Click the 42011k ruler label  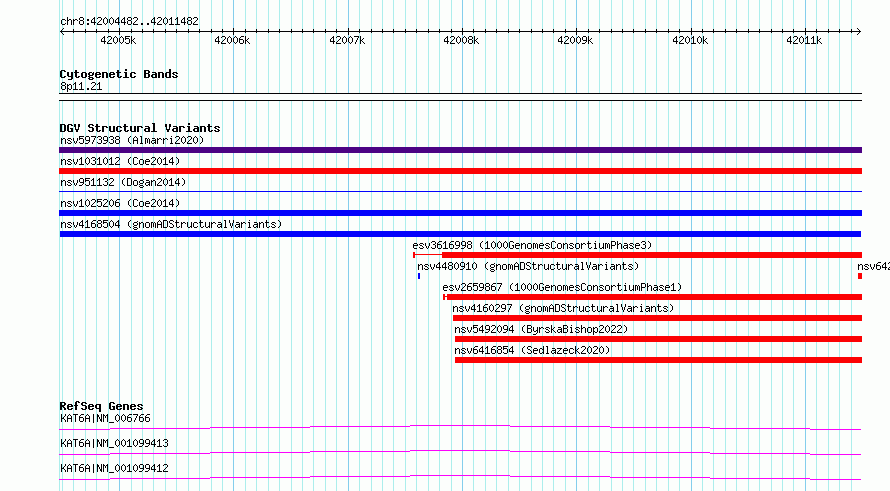[x=804, y=40]
